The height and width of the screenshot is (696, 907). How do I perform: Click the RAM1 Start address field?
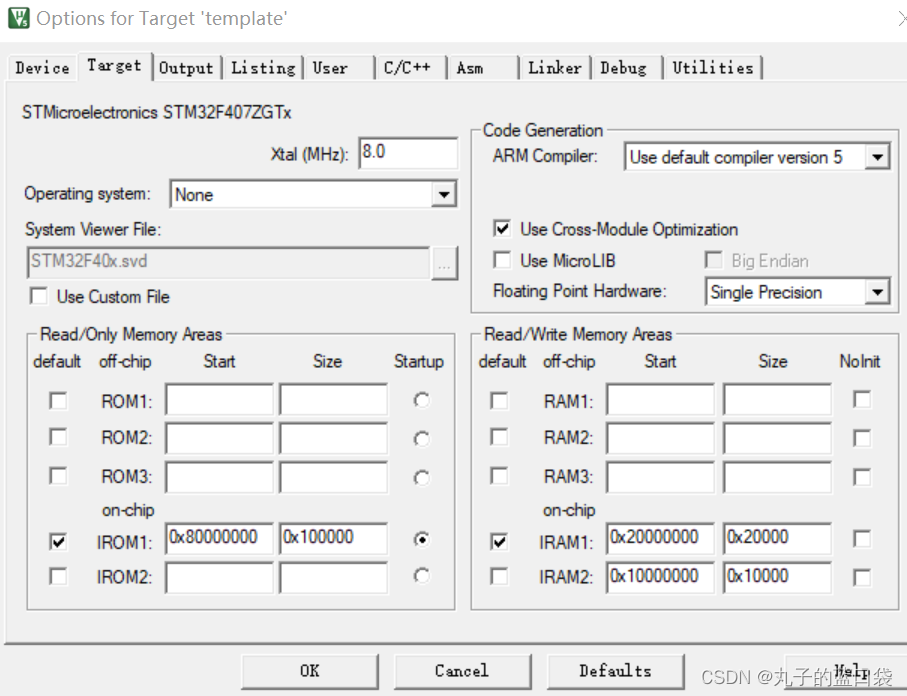click(x=661, y=399)
